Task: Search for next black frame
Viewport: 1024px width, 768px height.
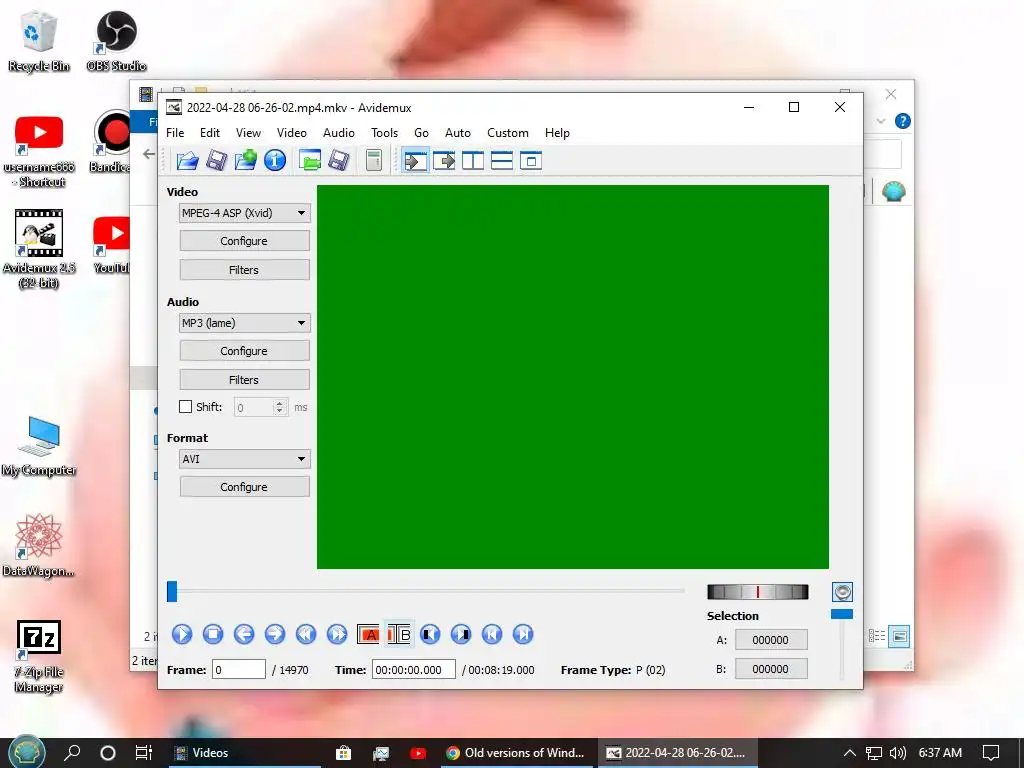Action: click(461, 634)
